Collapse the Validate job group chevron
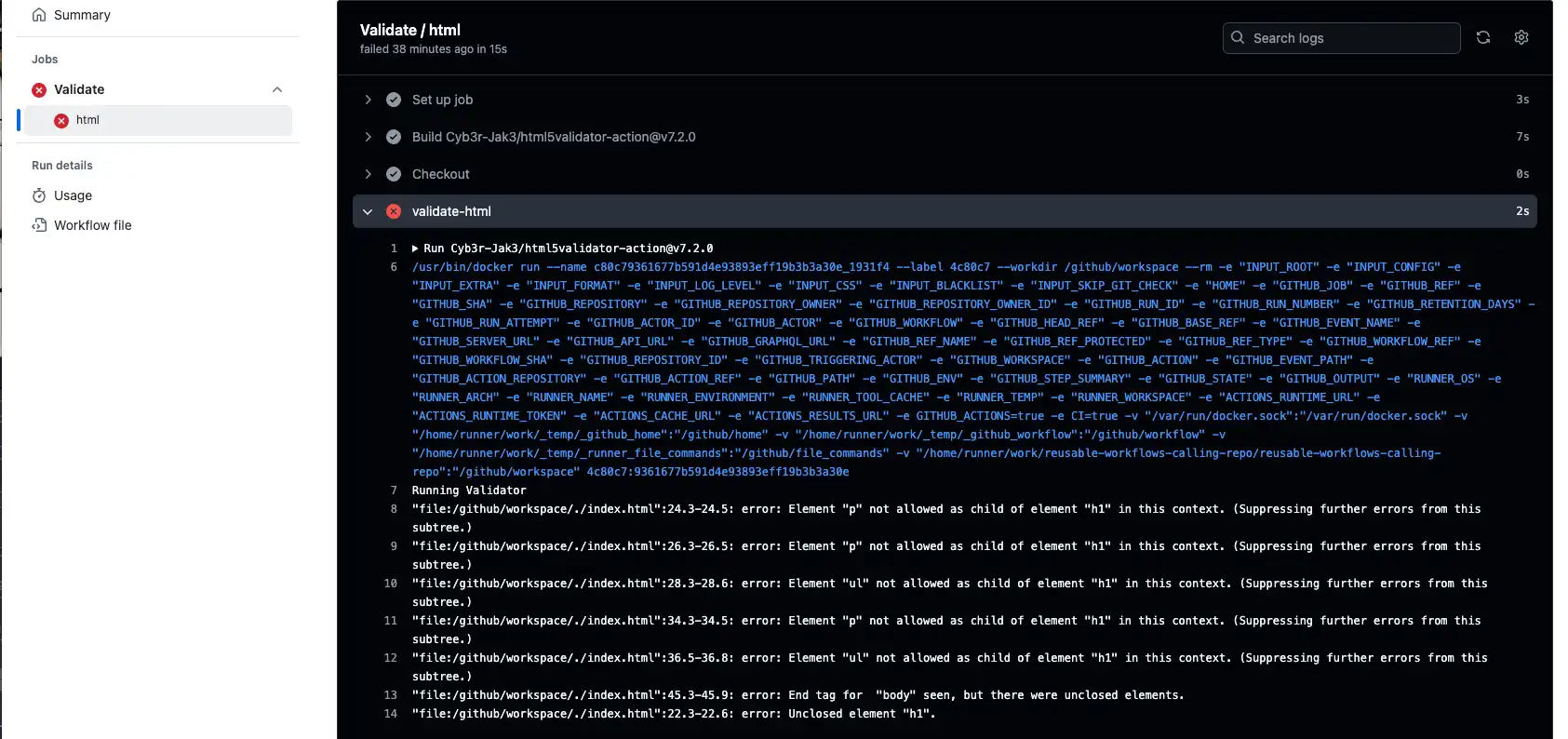 (277, 89)
